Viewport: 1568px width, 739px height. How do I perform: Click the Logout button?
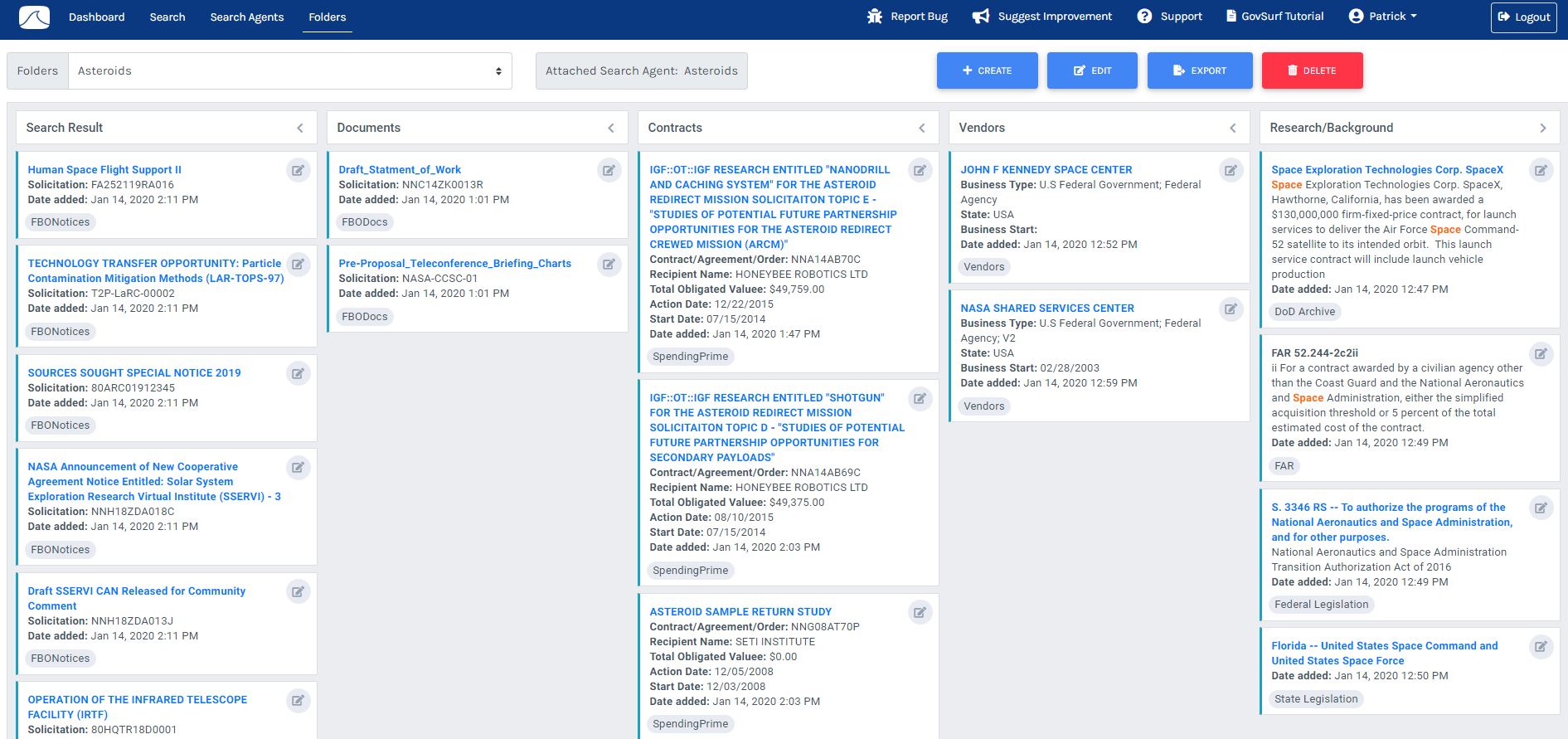pyautogui.click(x=1524, y=17)
